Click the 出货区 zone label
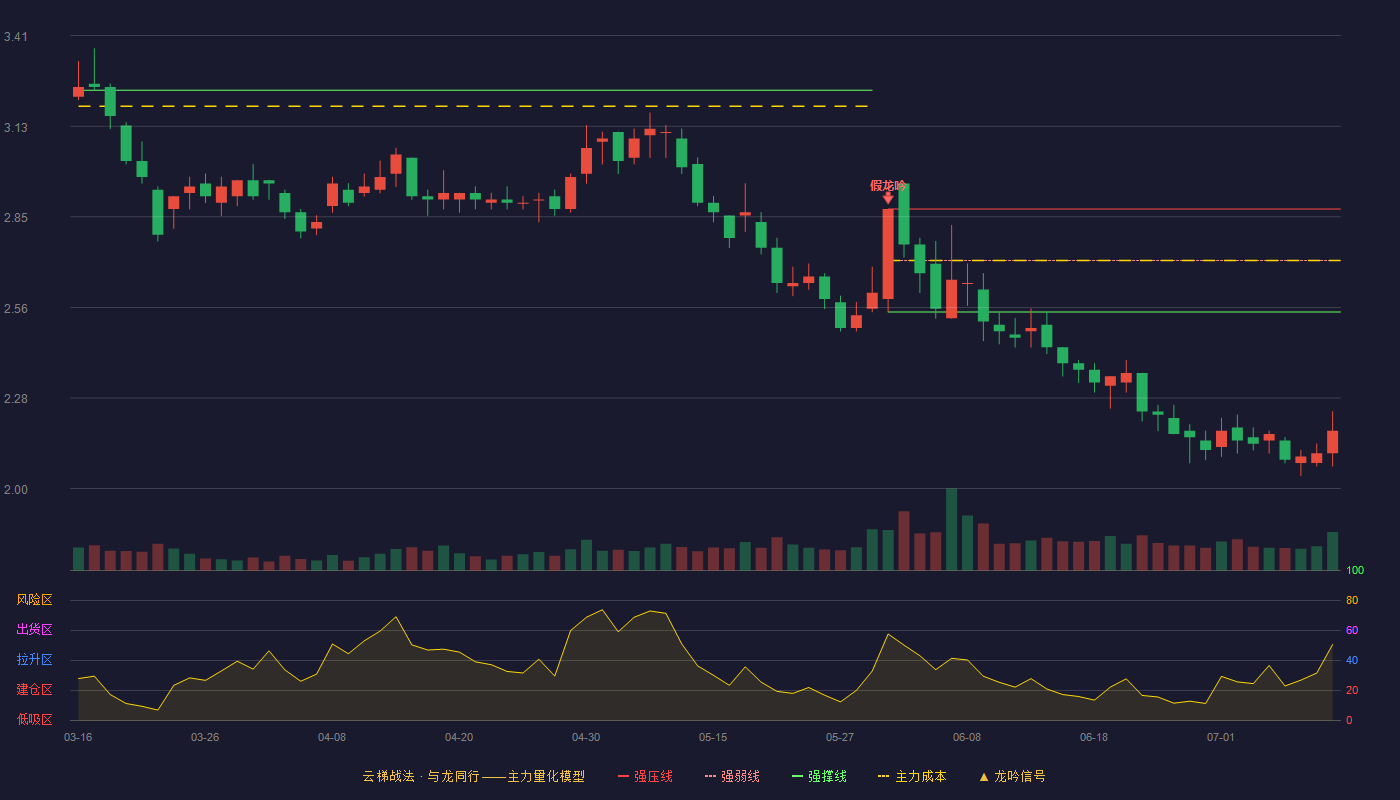 (34, 630)
